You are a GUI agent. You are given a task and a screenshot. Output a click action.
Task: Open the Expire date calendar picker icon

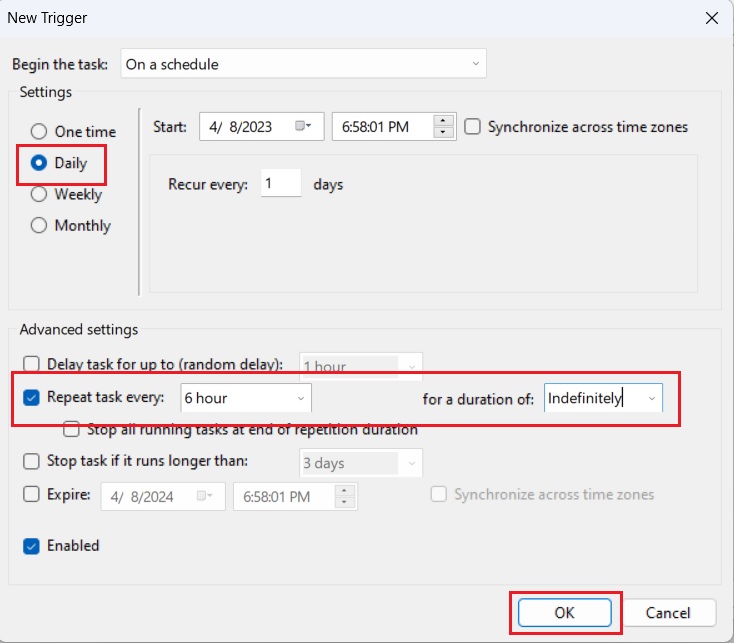[205, 496]
